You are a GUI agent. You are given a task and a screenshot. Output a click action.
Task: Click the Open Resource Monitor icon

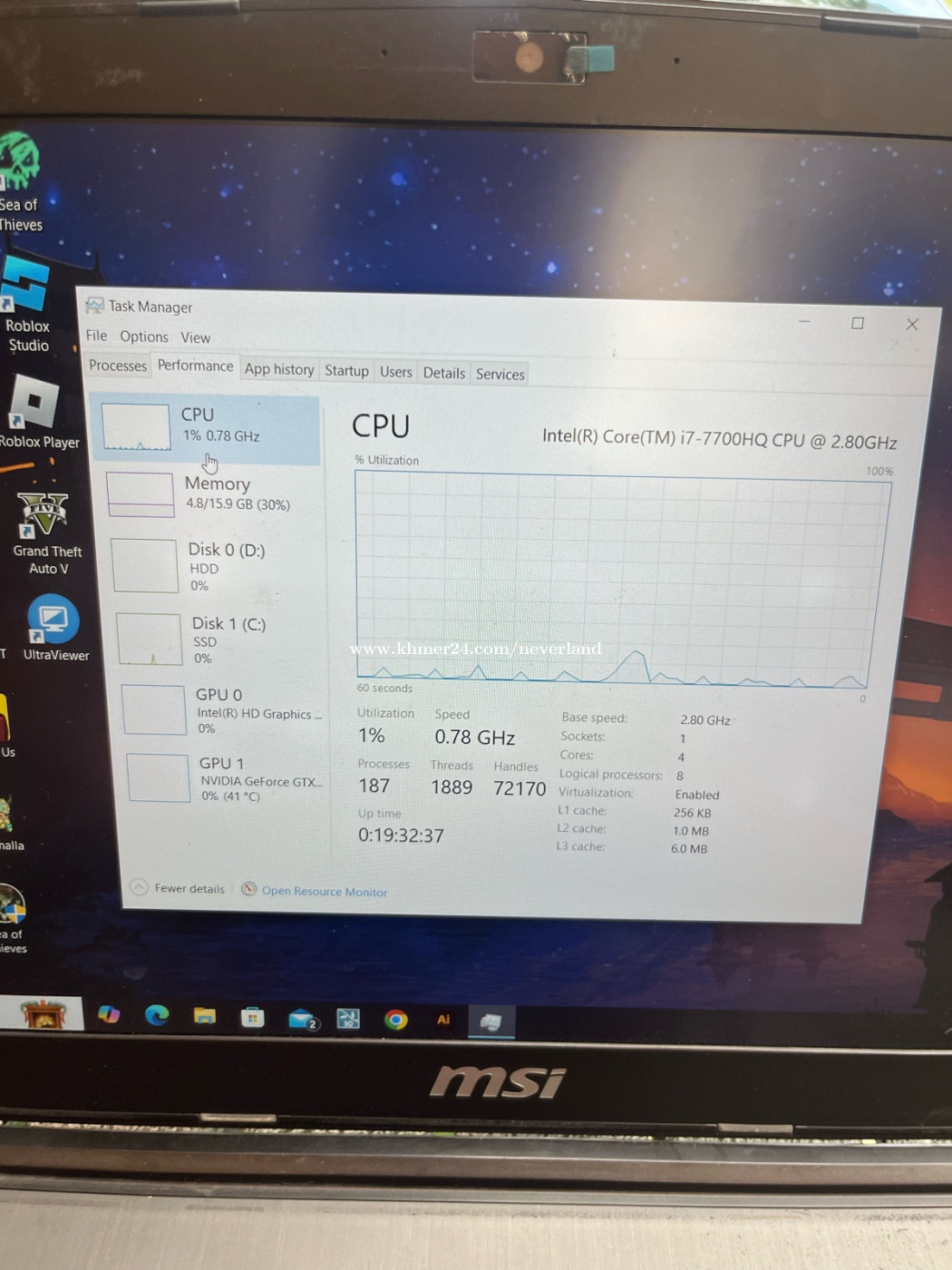pyautogui.click(x=248, y=889)
